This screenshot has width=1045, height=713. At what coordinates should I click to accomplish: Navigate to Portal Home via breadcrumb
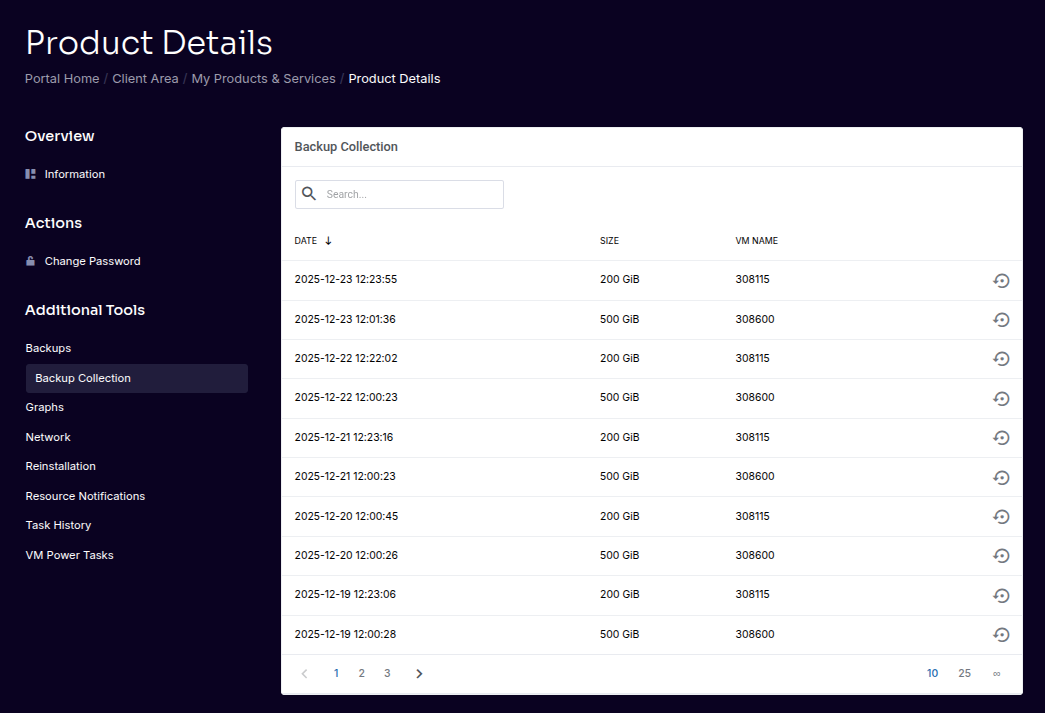(x=61, y=78)
